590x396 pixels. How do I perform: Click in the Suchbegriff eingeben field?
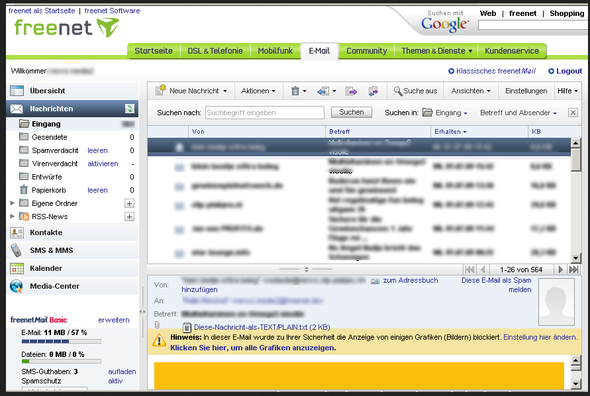point(265,113)
